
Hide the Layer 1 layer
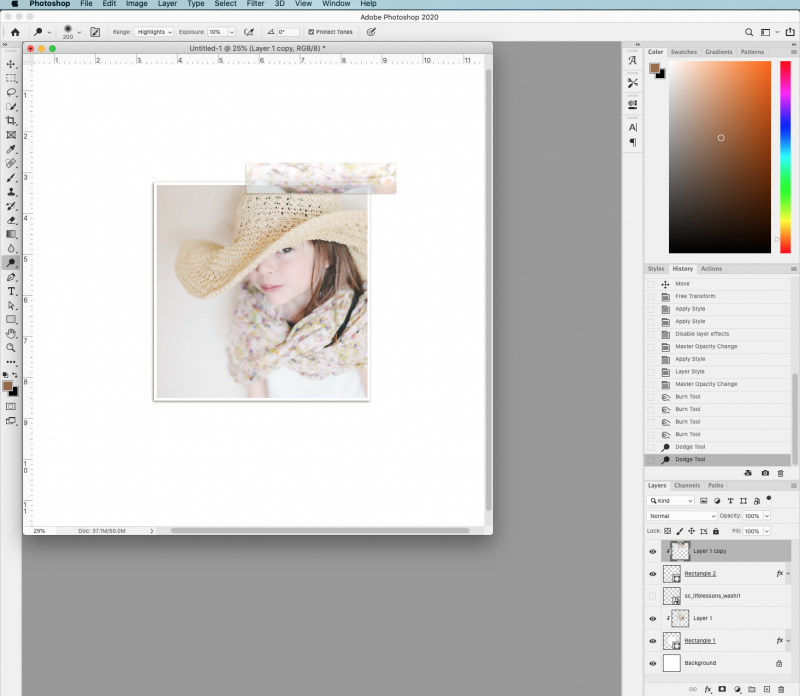653,618
